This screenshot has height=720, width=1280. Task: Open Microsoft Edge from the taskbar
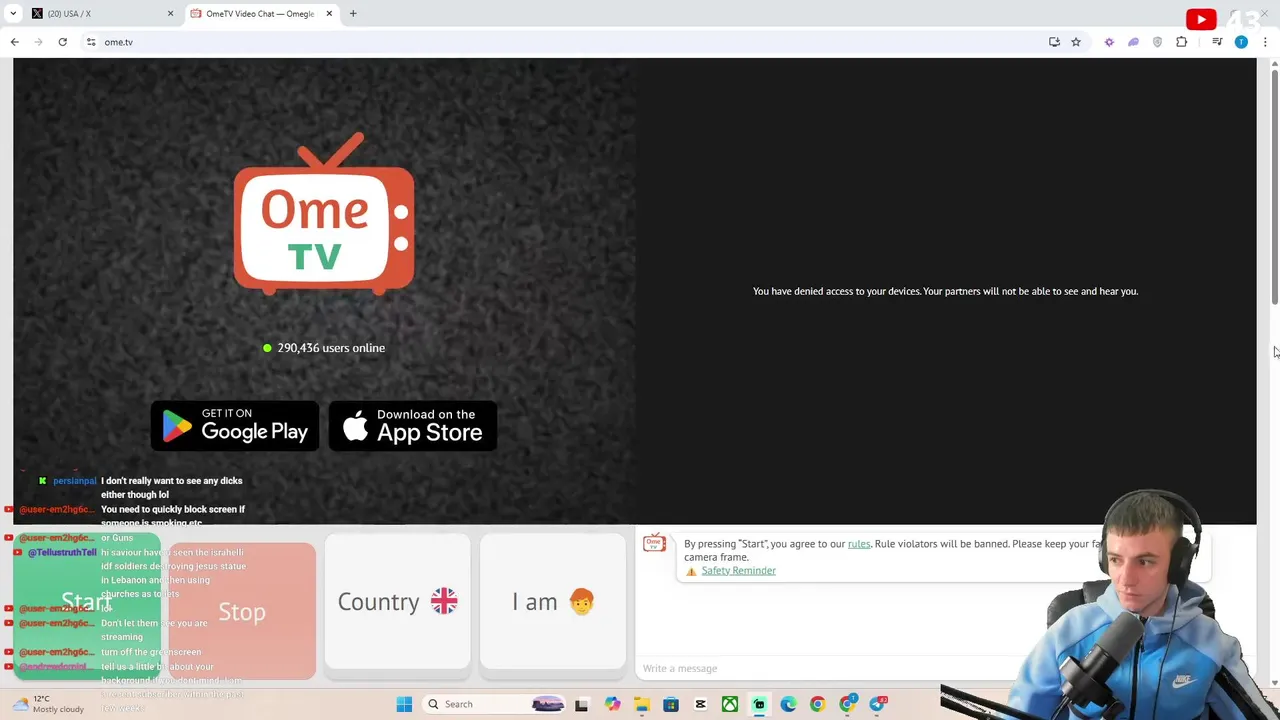tap(788, 704)
